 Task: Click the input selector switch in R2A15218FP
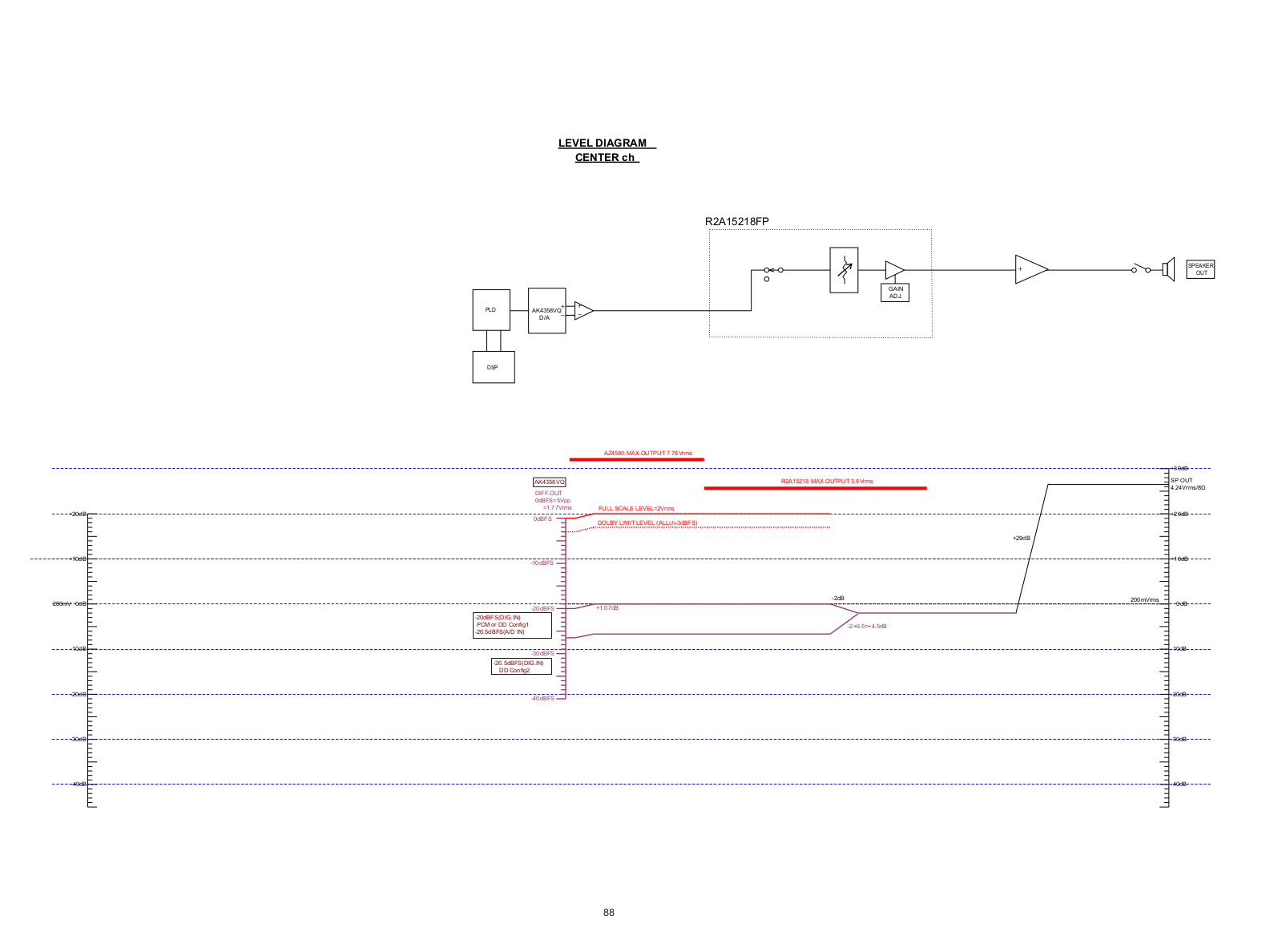(772, 271)
